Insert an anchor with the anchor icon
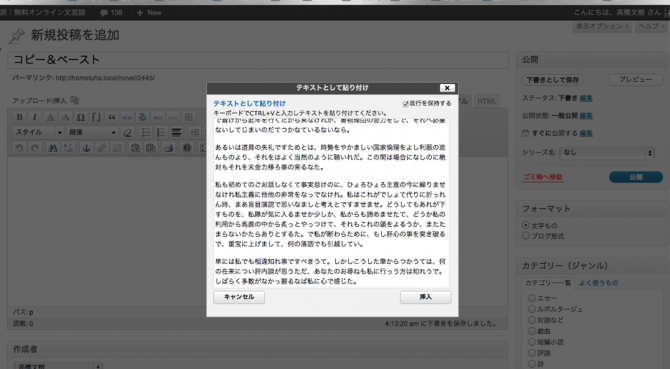The width and height of the screenshot is (670, 369). click(86, 148)
